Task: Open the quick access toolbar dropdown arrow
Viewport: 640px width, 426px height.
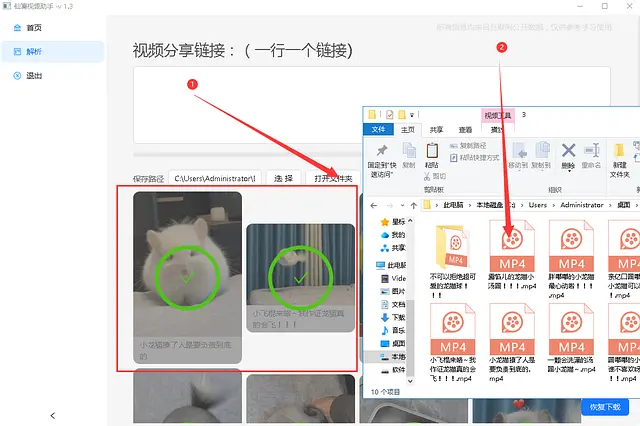Action: pos(412,115)
